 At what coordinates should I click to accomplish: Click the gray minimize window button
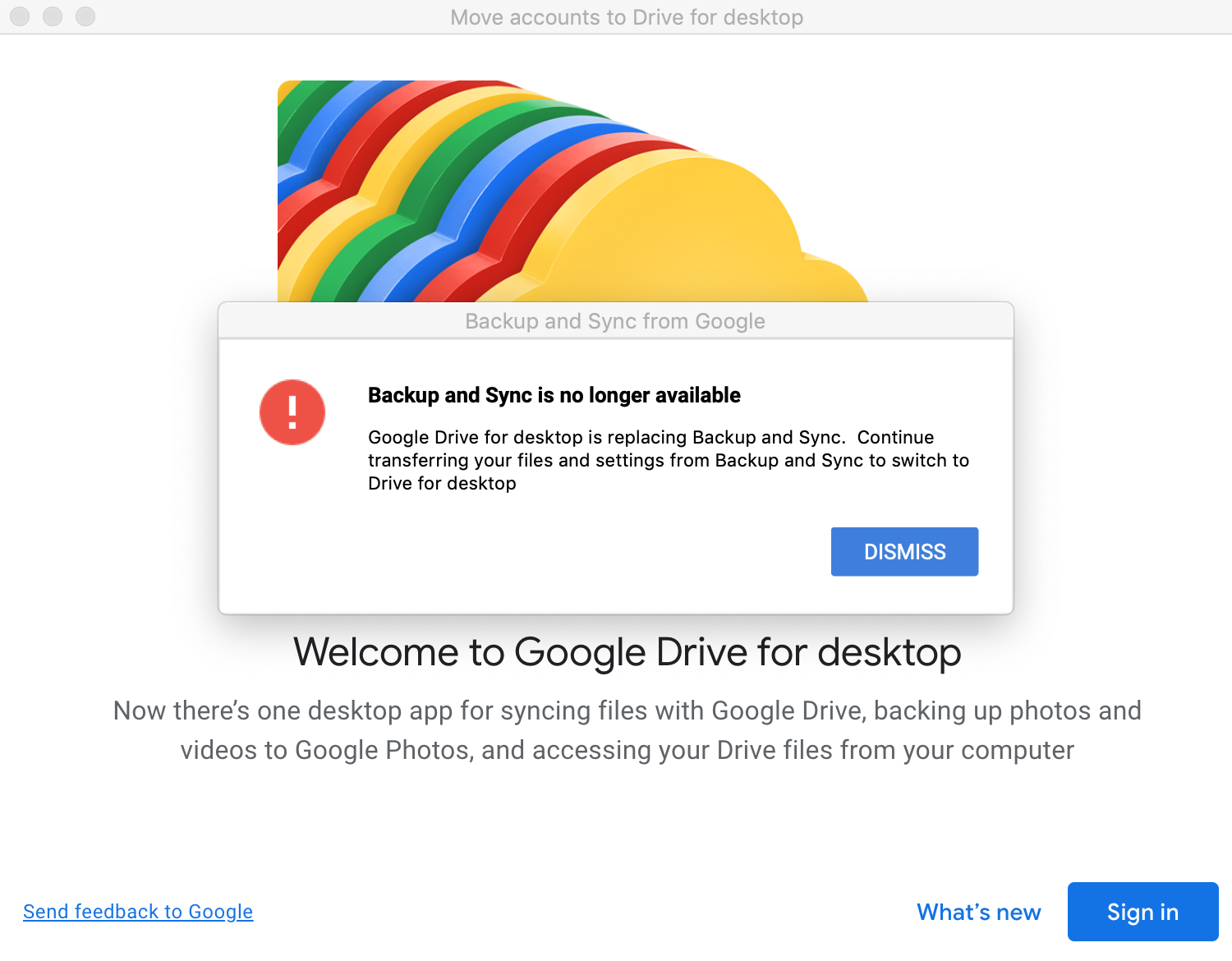[53, 16]
